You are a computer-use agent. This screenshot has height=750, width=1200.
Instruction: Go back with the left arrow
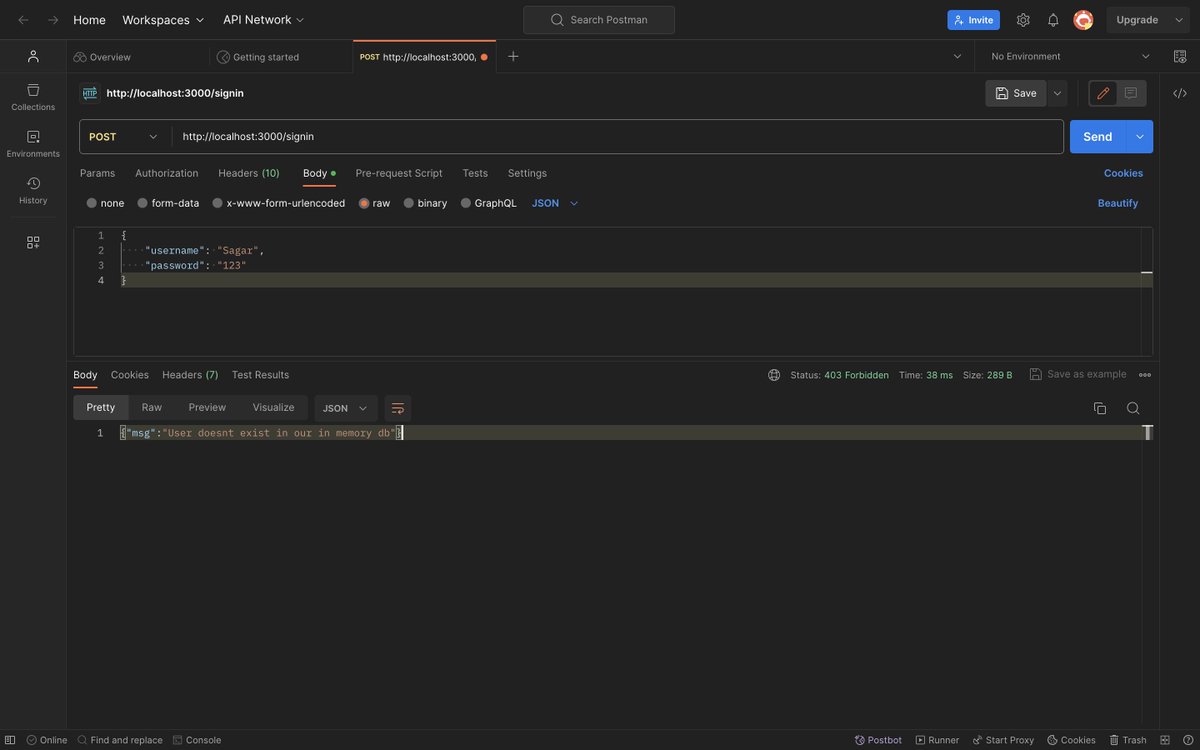point(23,20)
